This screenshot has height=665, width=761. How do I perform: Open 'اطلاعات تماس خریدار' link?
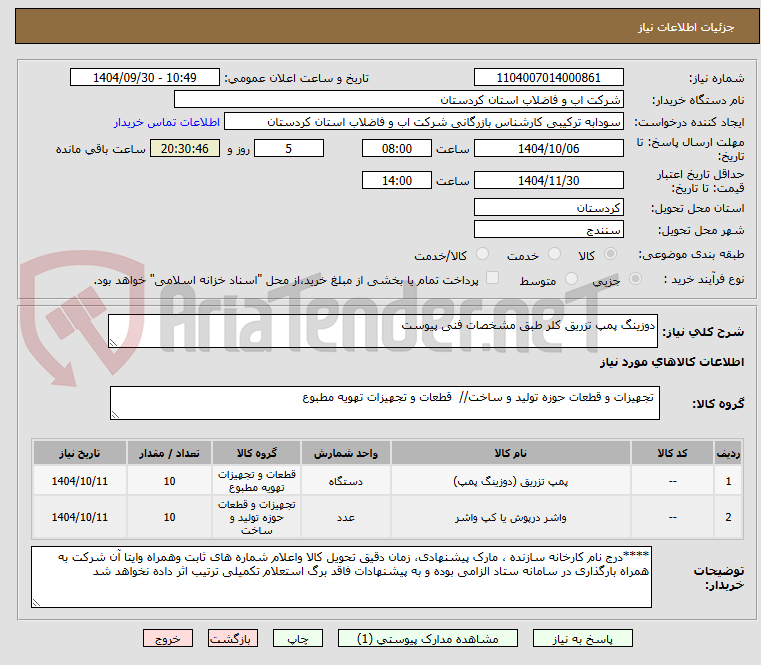167,122
